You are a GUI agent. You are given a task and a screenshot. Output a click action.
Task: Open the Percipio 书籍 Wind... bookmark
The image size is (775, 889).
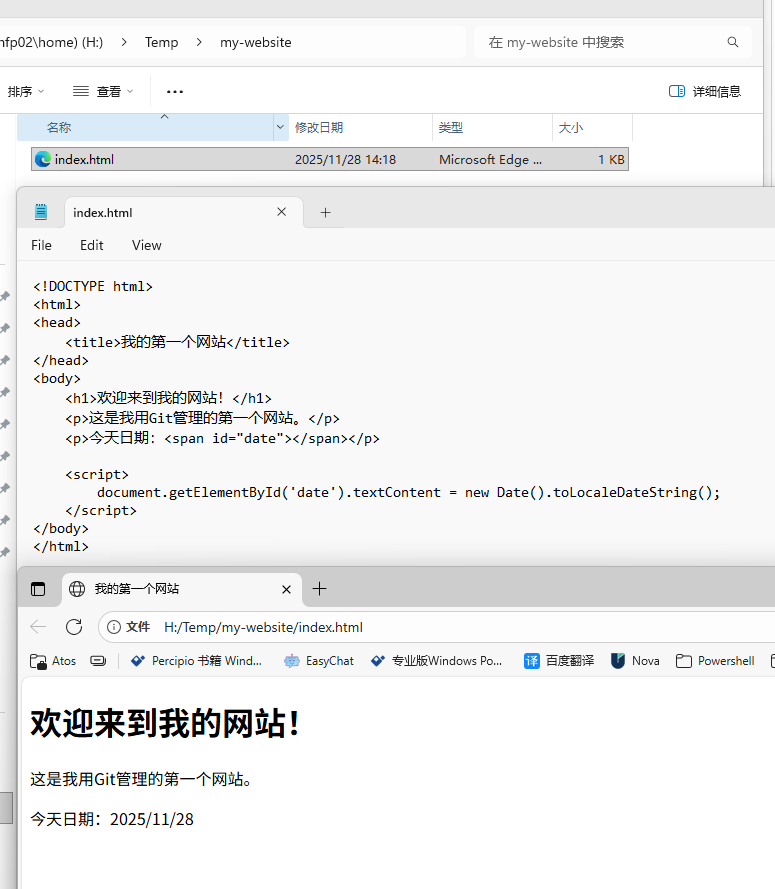point(196,661)
